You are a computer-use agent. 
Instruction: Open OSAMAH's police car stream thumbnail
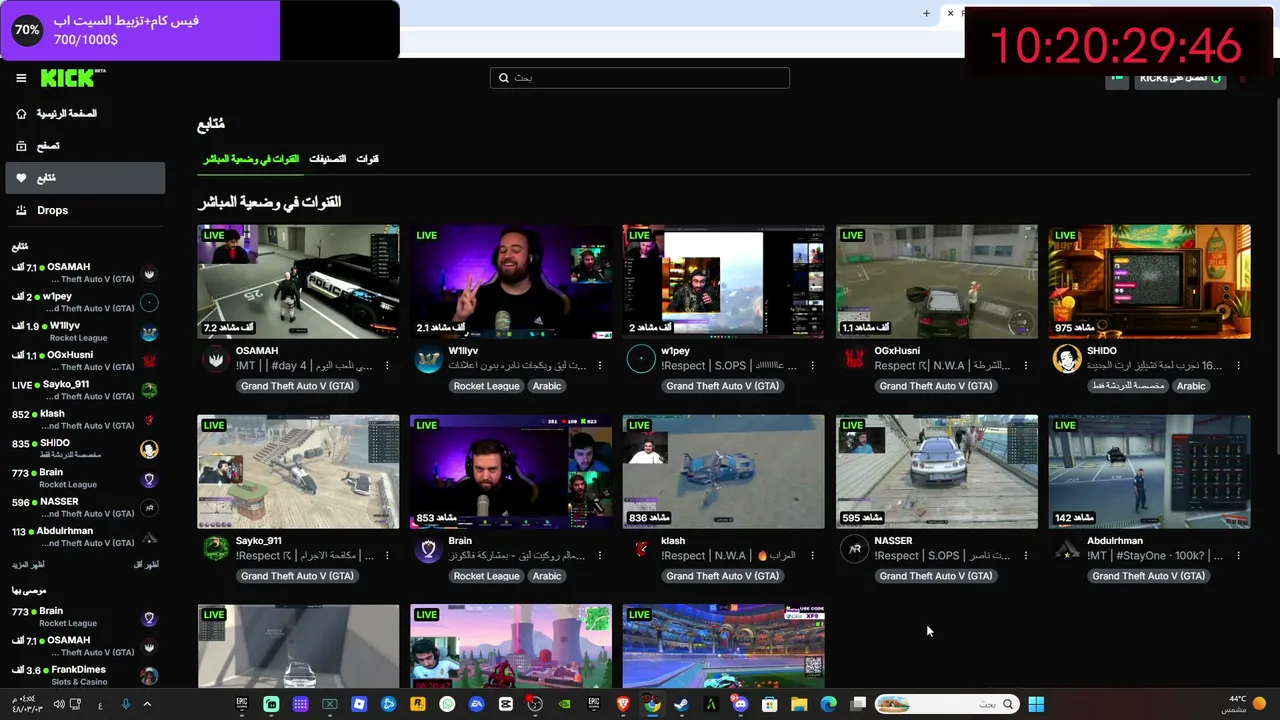tap(298, 281)
